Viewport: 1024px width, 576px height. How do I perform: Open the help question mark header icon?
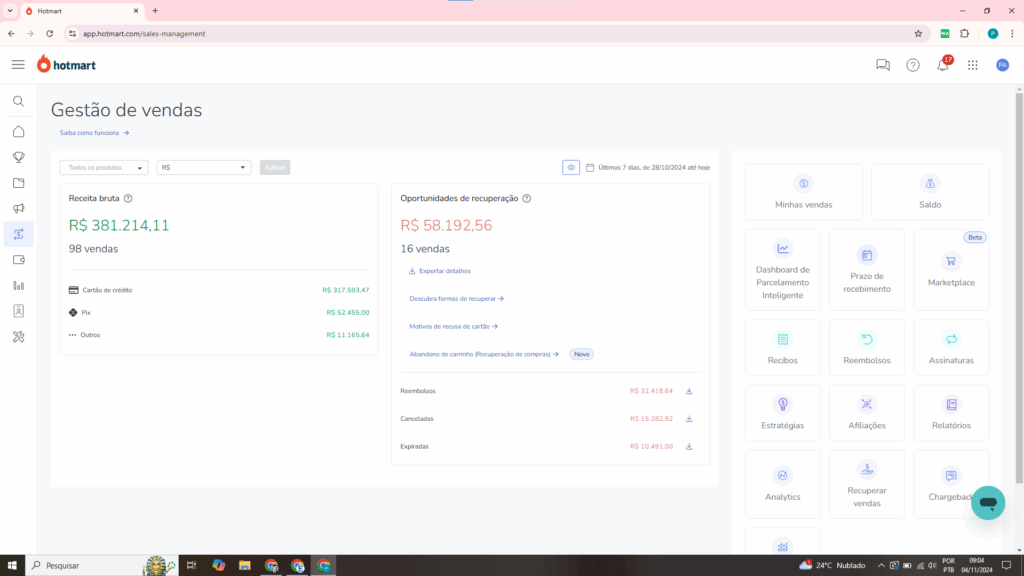click(x=913, y=65)
